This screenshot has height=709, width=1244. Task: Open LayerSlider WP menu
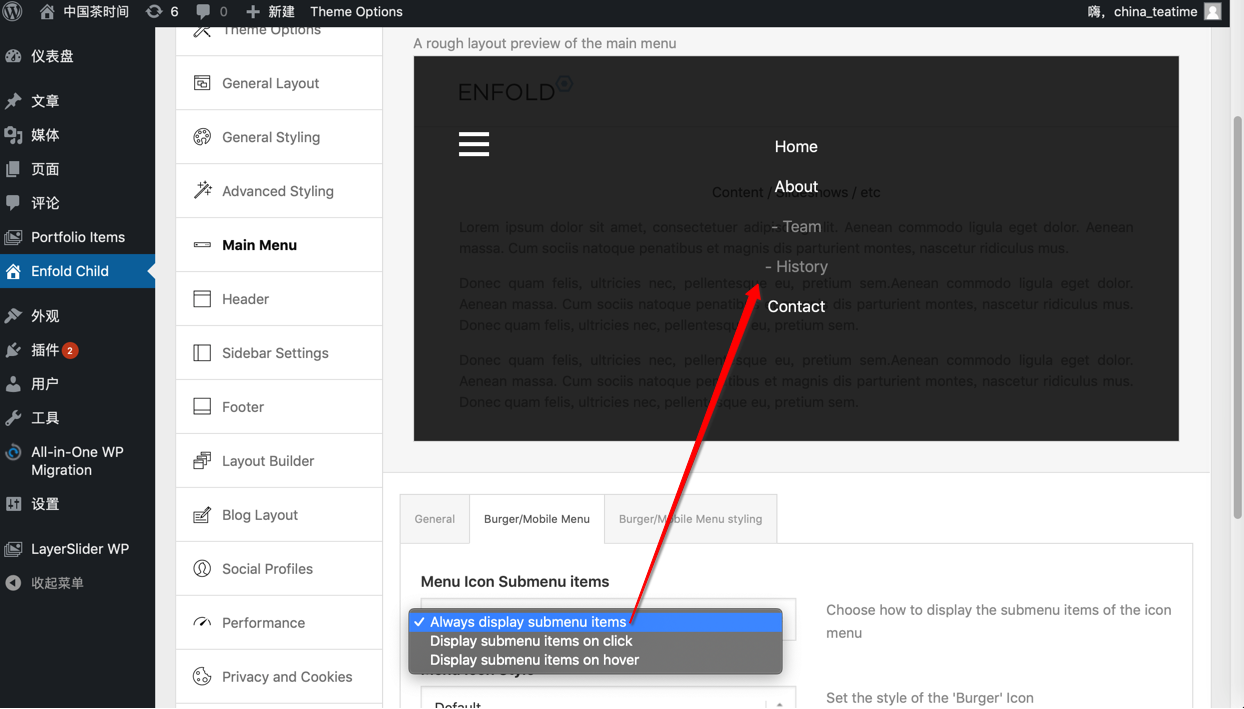(x=77, y=549)
